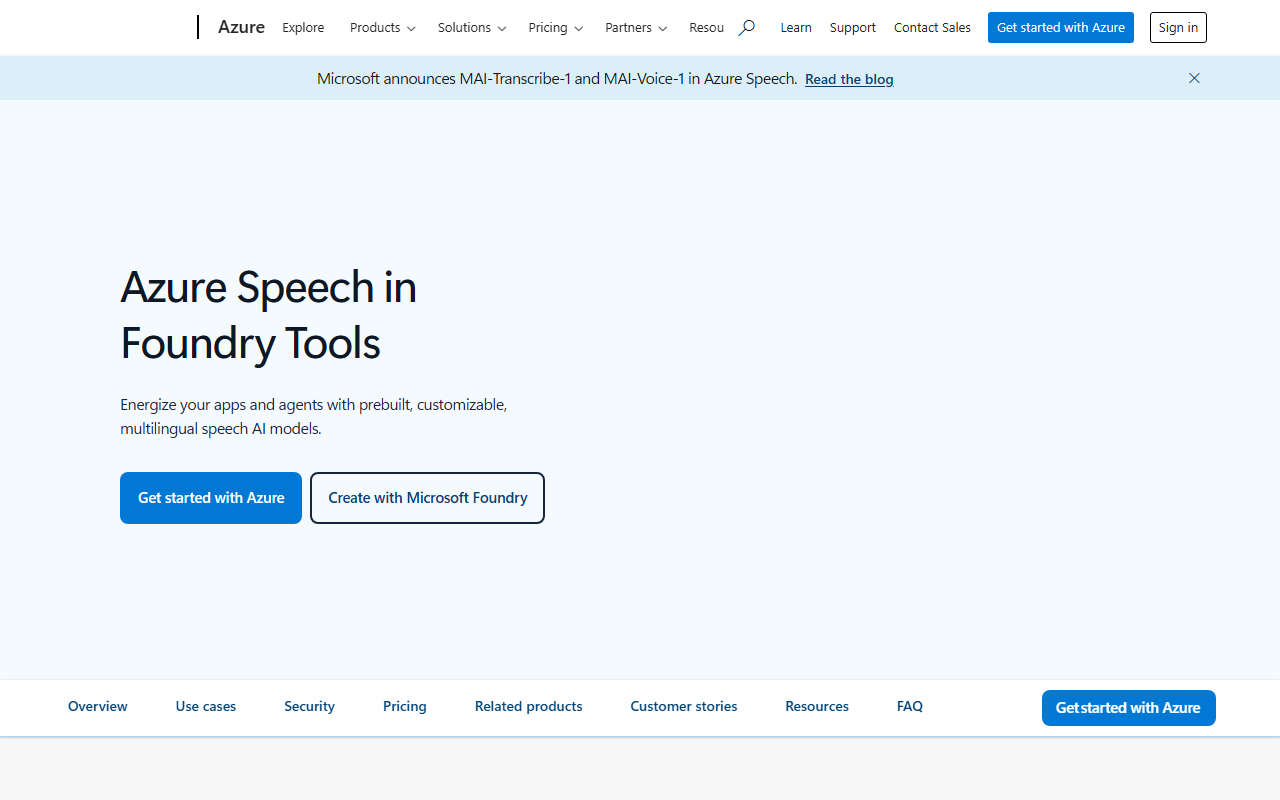The width and height of the screenshot is (1280, 800).
Task: Expand the Solutions dropdown menu
Action: [x=472, y=28]
